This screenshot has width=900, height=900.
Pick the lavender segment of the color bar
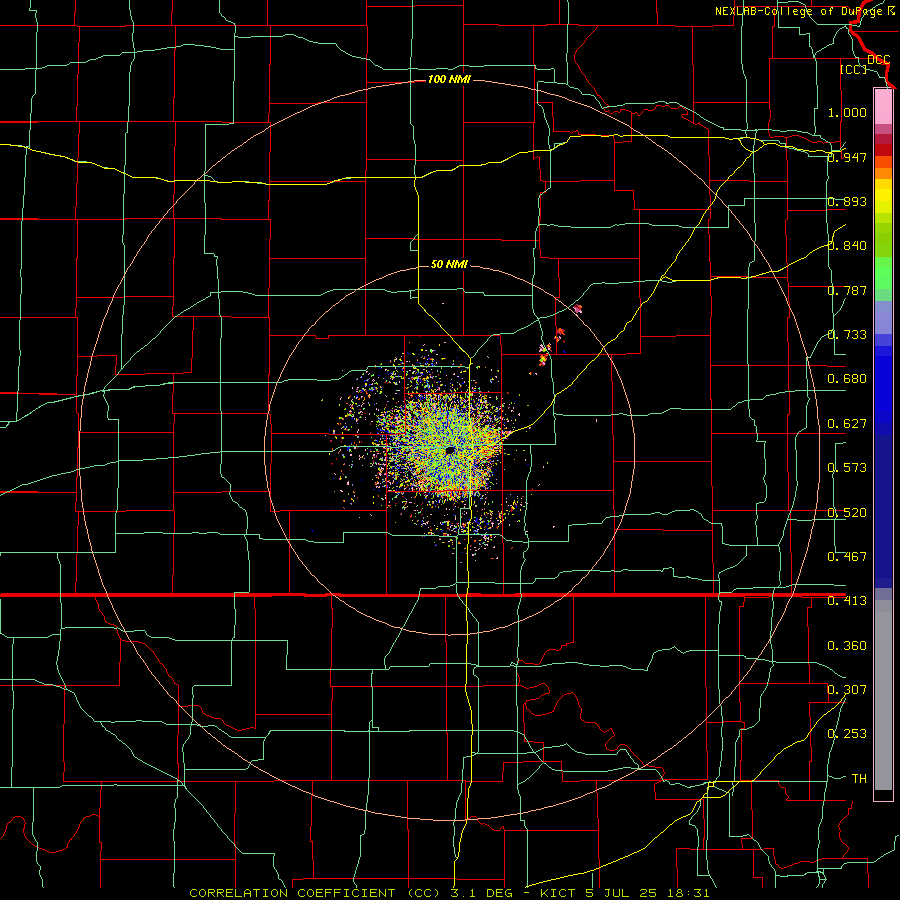(883, 317)
